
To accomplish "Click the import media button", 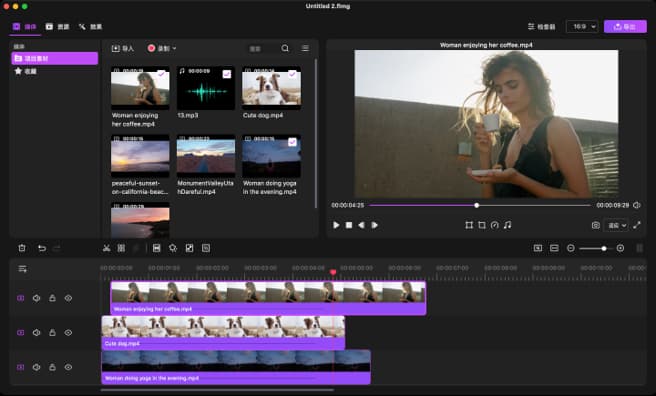I will tap(123, 49).
